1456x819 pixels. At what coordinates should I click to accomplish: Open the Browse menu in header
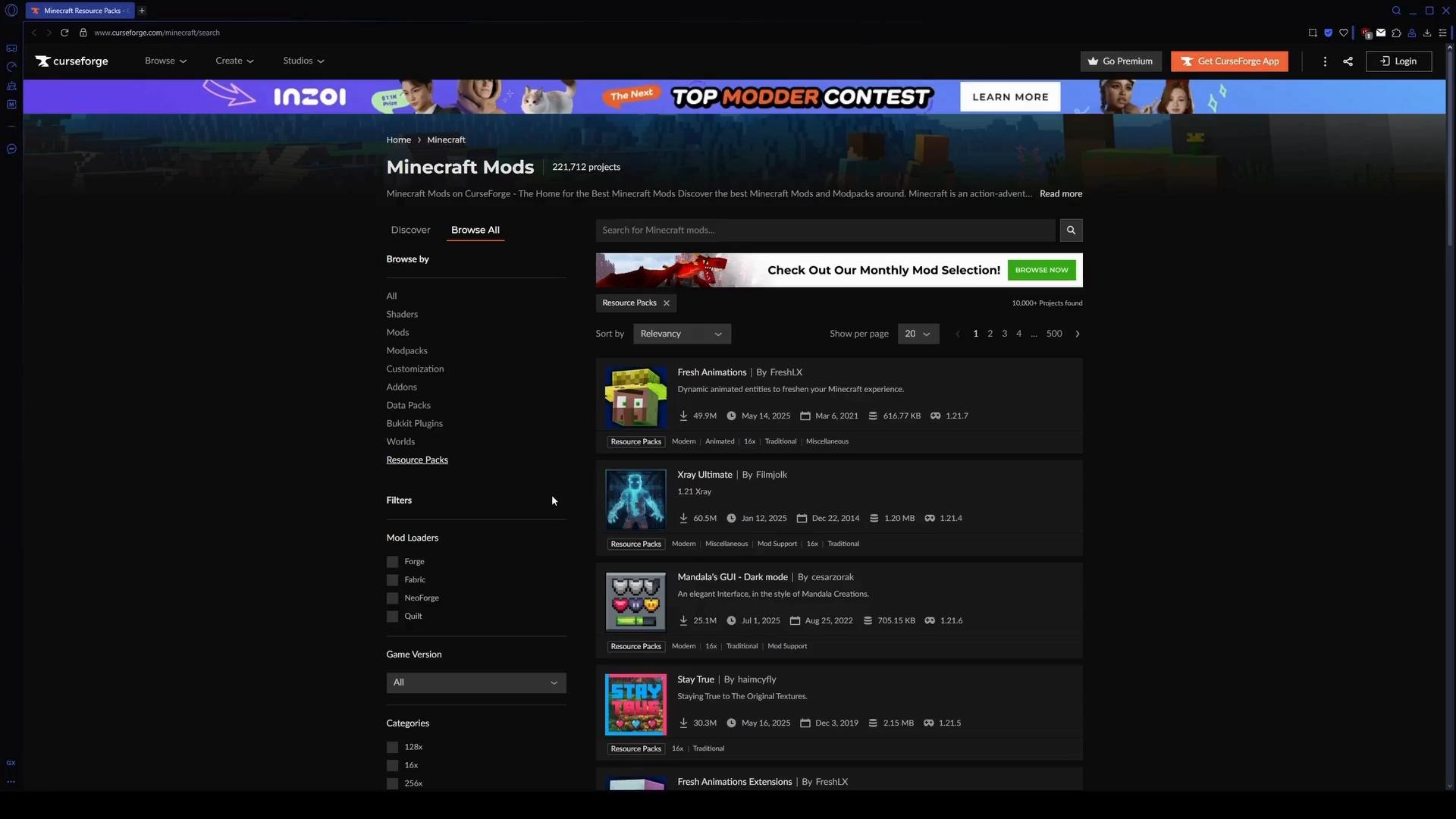(x=165, y=61)
